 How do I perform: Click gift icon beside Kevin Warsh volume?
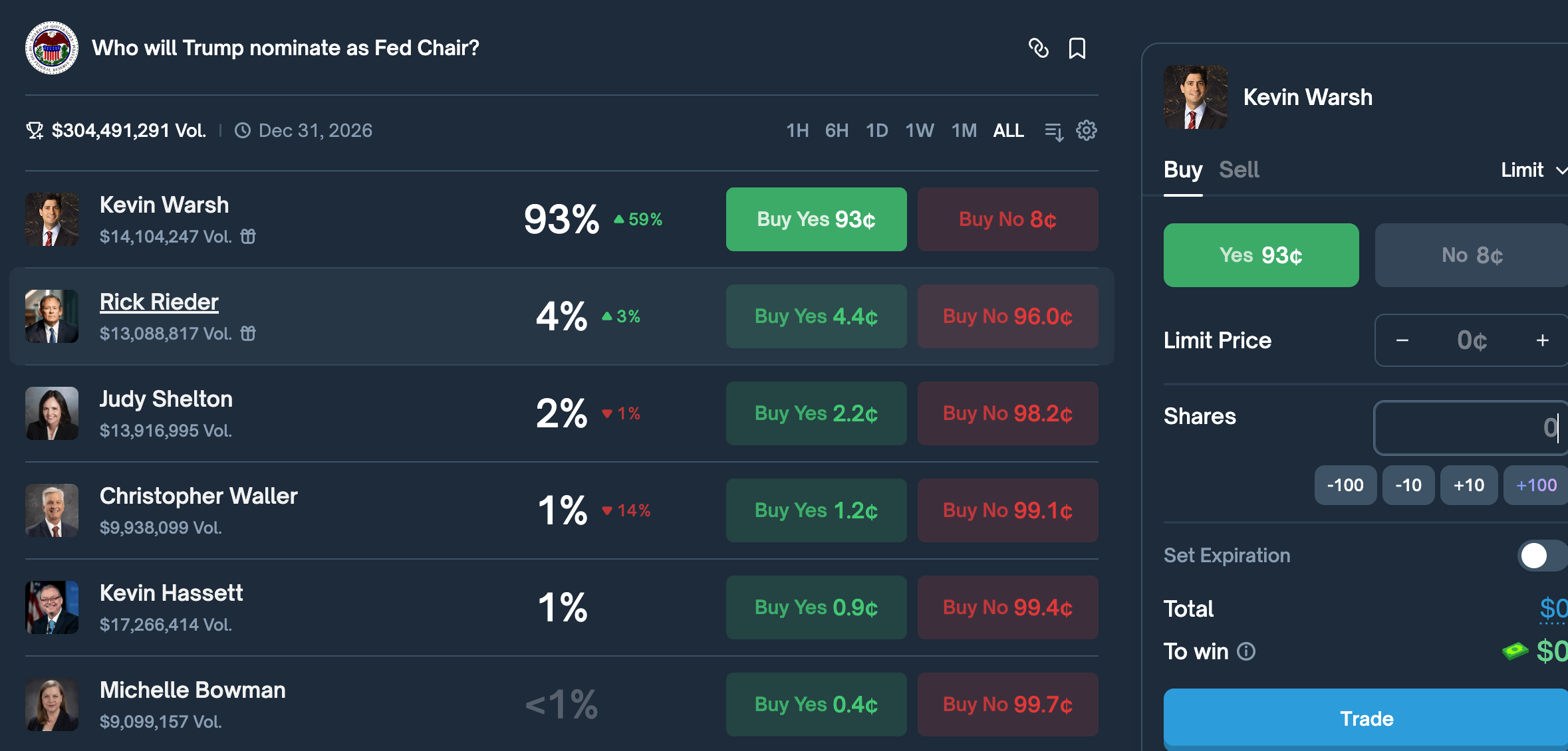pyautogui.click(x=248, y=237)
